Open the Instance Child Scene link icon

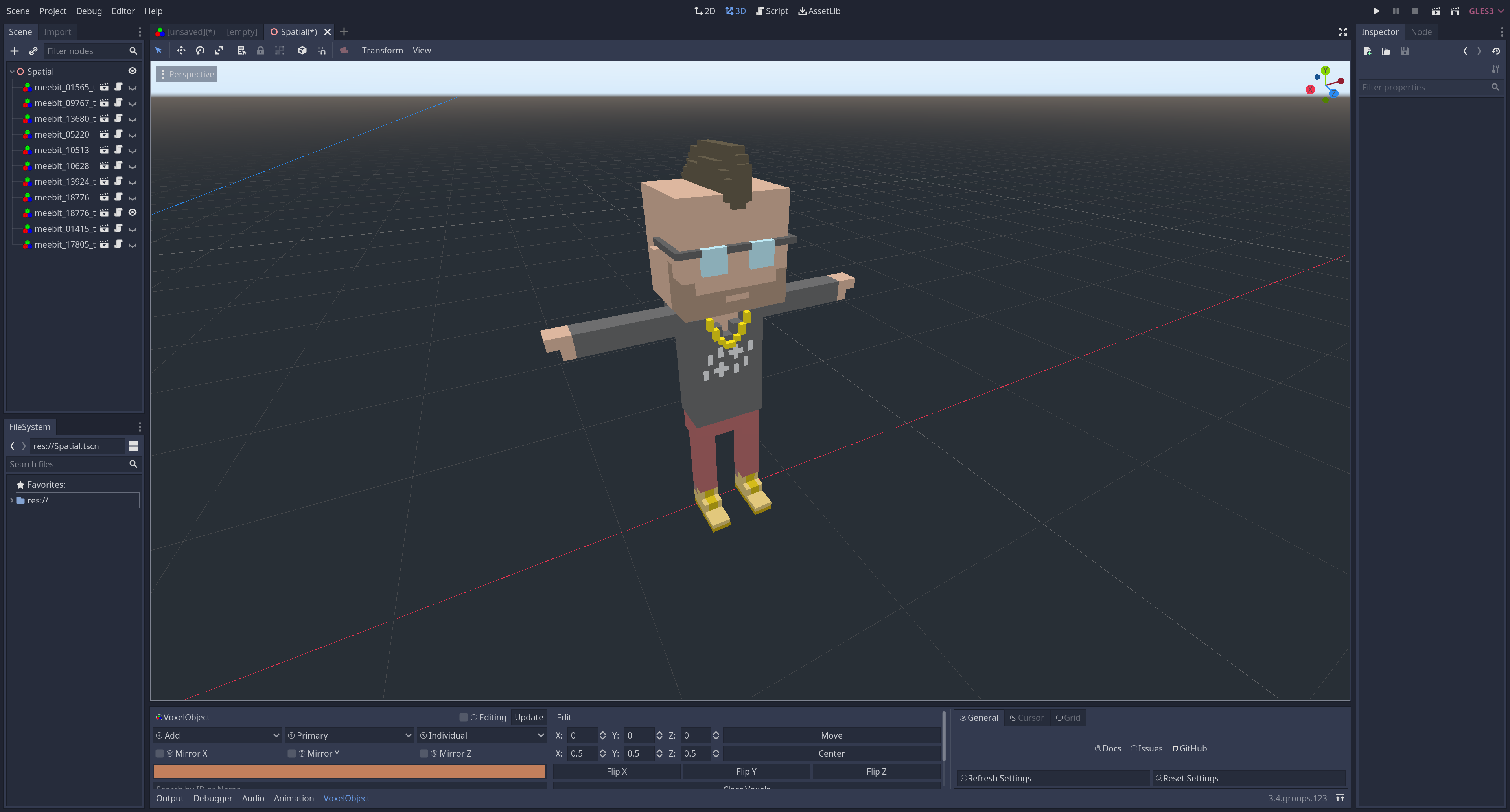(33, 51)
